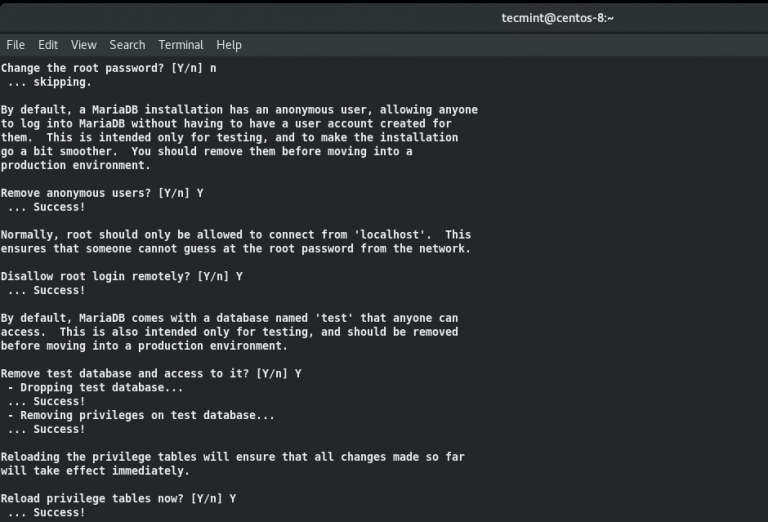The width and height of the screenshot is (768, 522).
Task: Click the 'Reload privilege tables now?' prompt line
Action: point(118,498)
